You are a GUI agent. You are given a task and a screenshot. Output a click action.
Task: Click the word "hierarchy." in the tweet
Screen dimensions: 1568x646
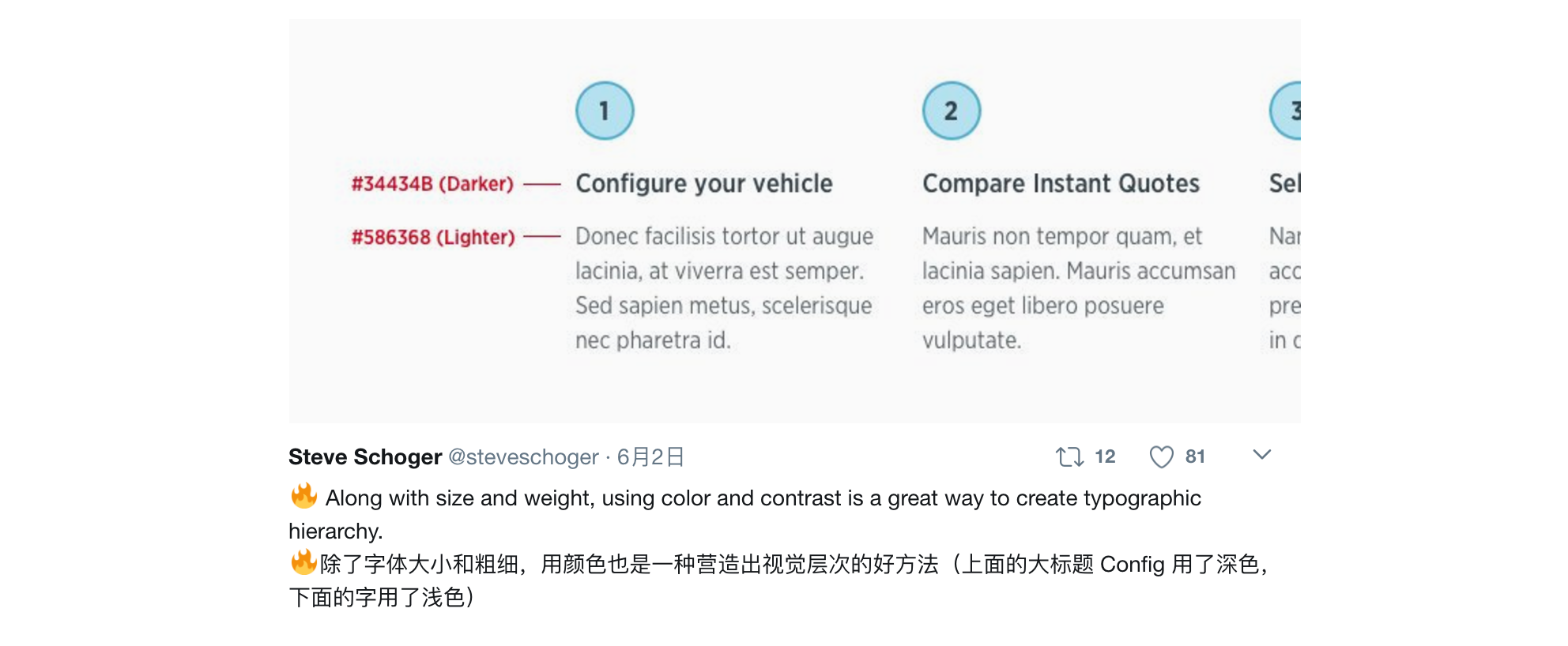pyautogui.click(x=336, y=531)
